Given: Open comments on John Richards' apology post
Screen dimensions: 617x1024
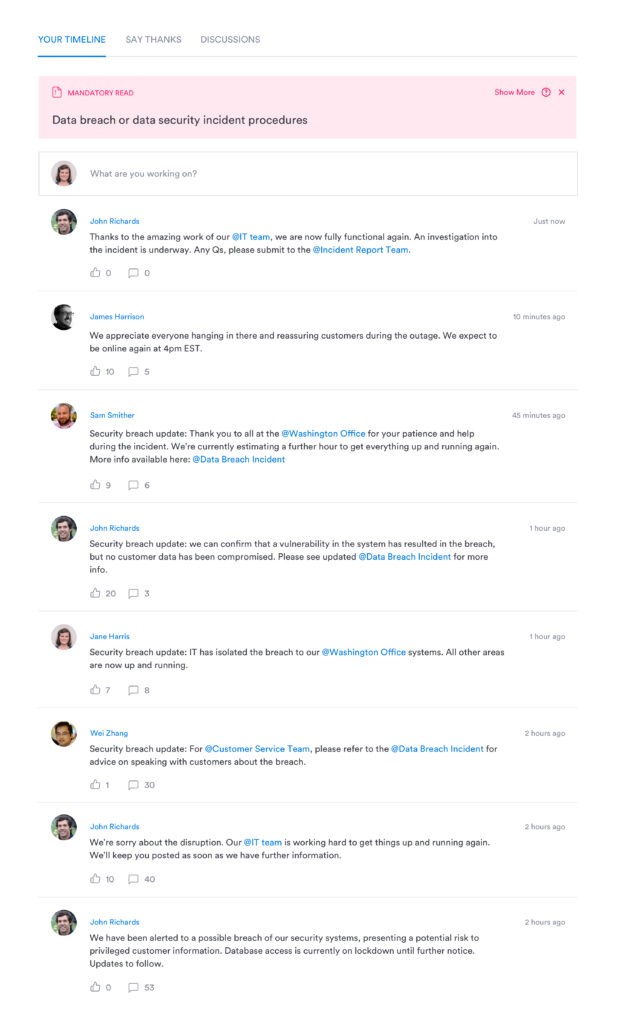Looking at the screenshot, I should 135,878.
